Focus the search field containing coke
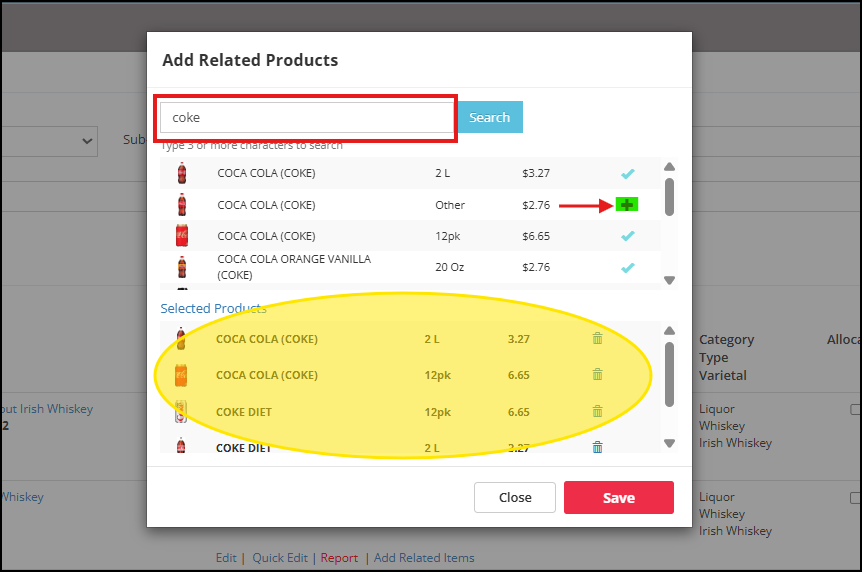Viewport: 862px width, 572px height. click(x=307, y=118)
